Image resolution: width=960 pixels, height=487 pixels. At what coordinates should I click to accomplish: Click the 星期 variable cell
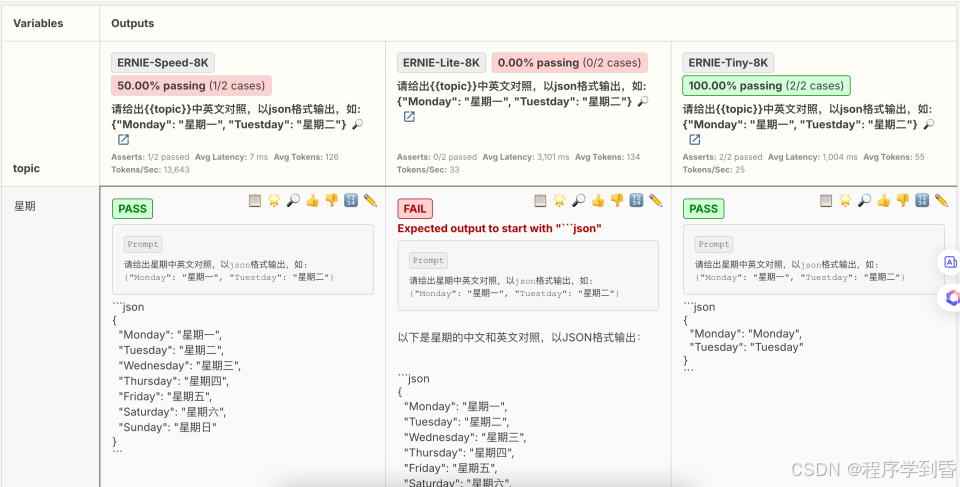24,206
